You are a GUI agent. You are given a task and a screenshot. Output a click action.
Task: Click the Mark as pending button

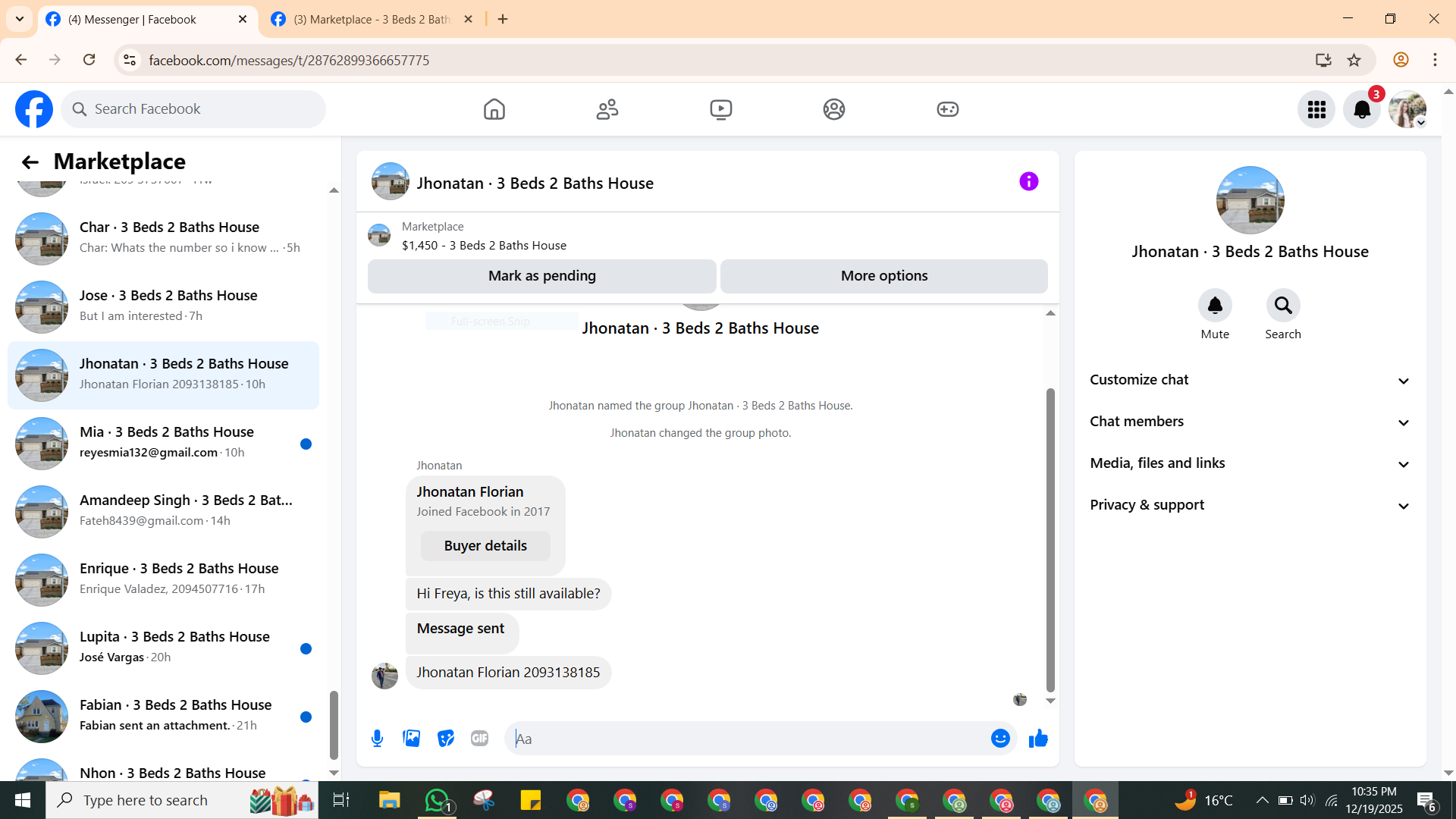click(x=541, y=276)
